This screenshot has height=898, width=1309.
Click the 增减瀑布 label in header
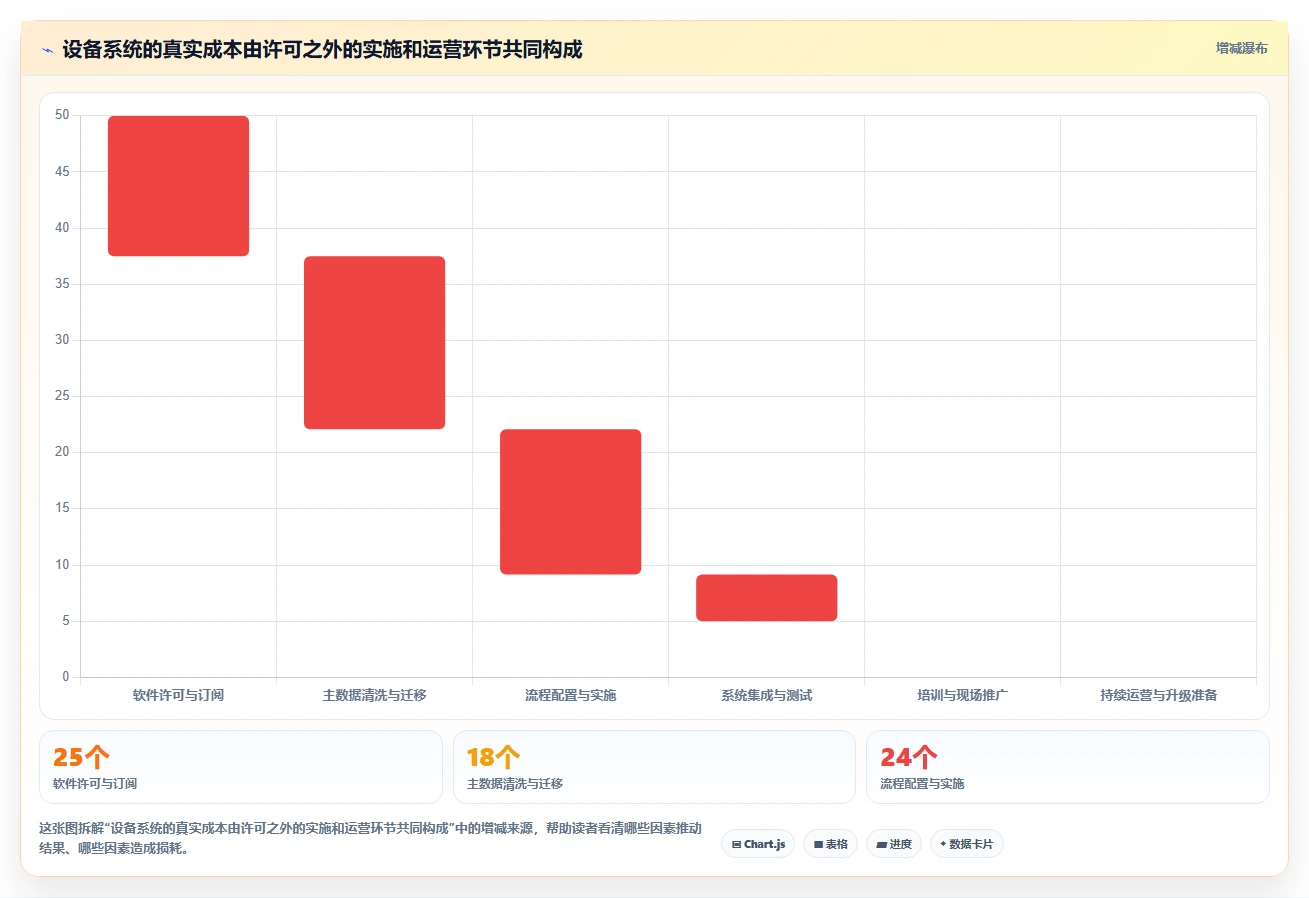click(1241, 48)
